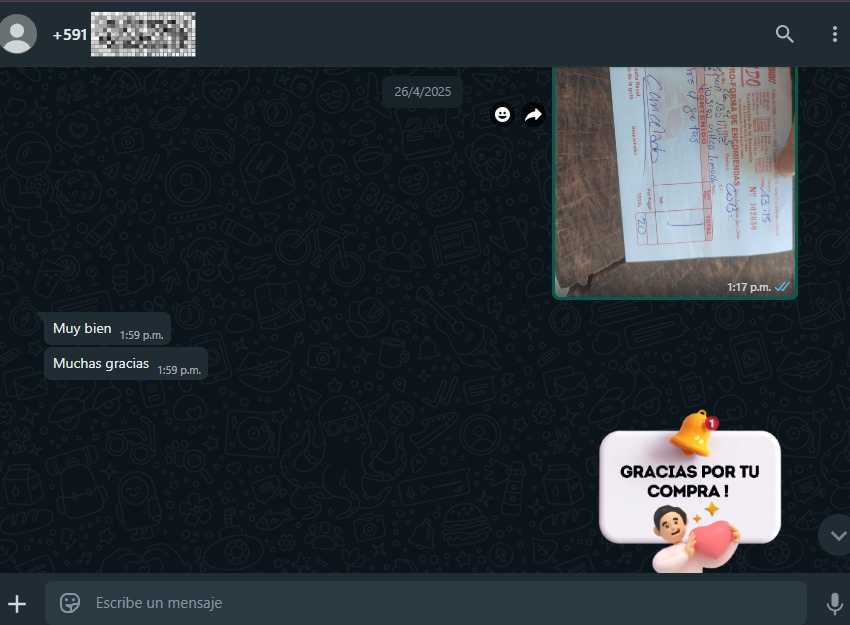Start a voice message with microphone icon
The width and height of the screenshot is (850, 625).
834,603
